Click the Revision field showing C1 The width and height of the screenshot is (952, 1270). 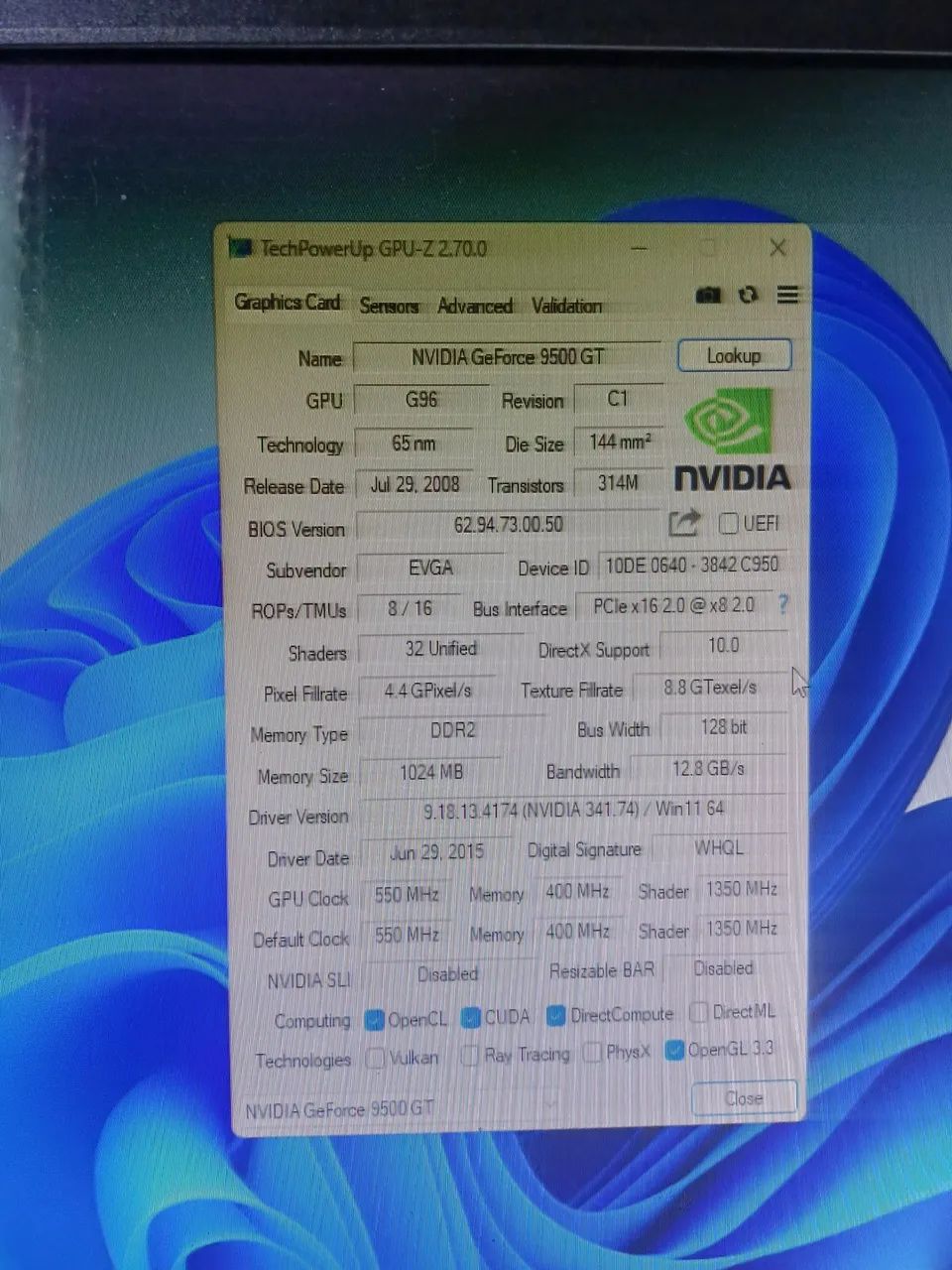click(618, 399)
